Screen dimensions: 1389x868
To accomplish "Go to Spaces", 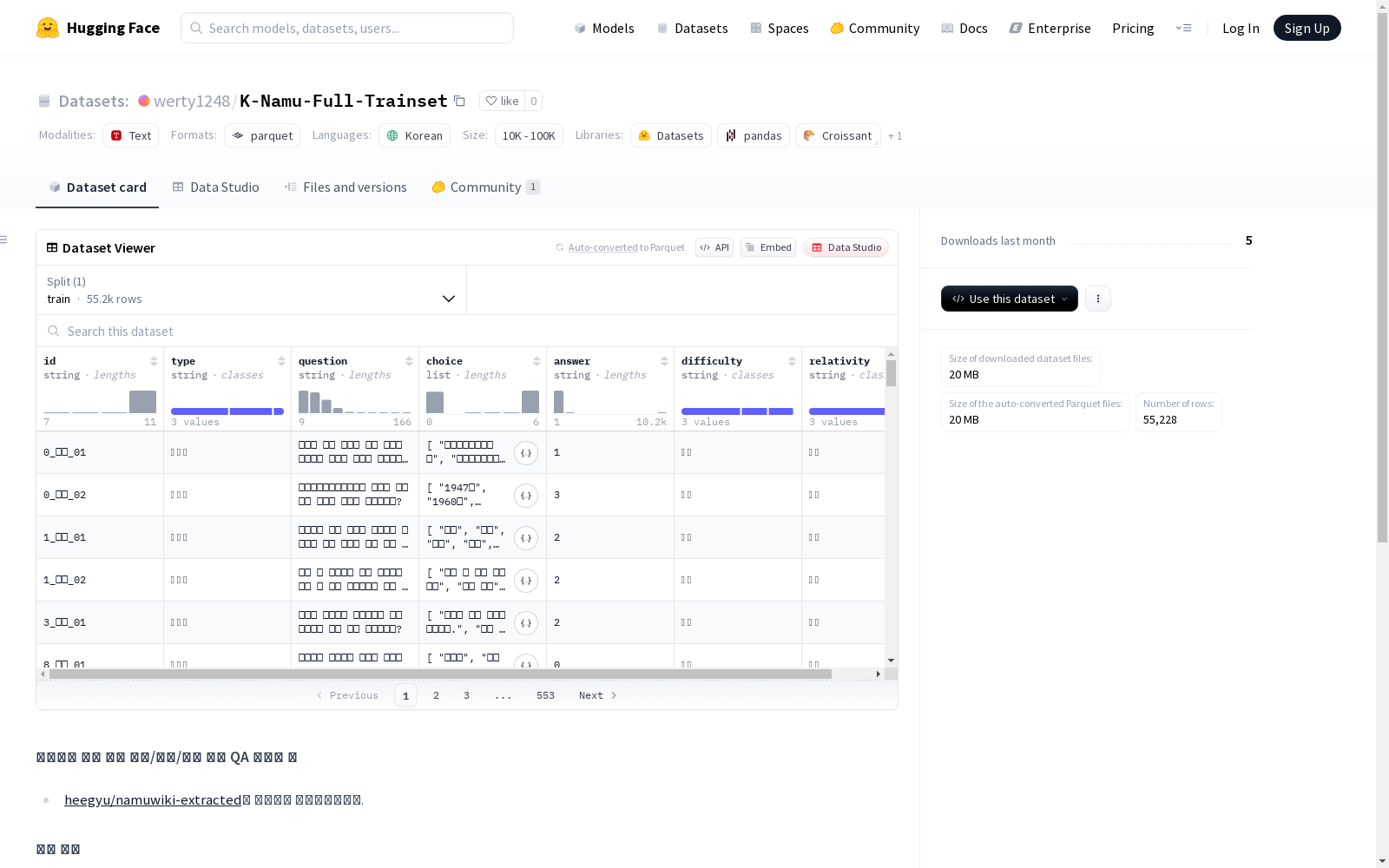I will click(779, 28).
